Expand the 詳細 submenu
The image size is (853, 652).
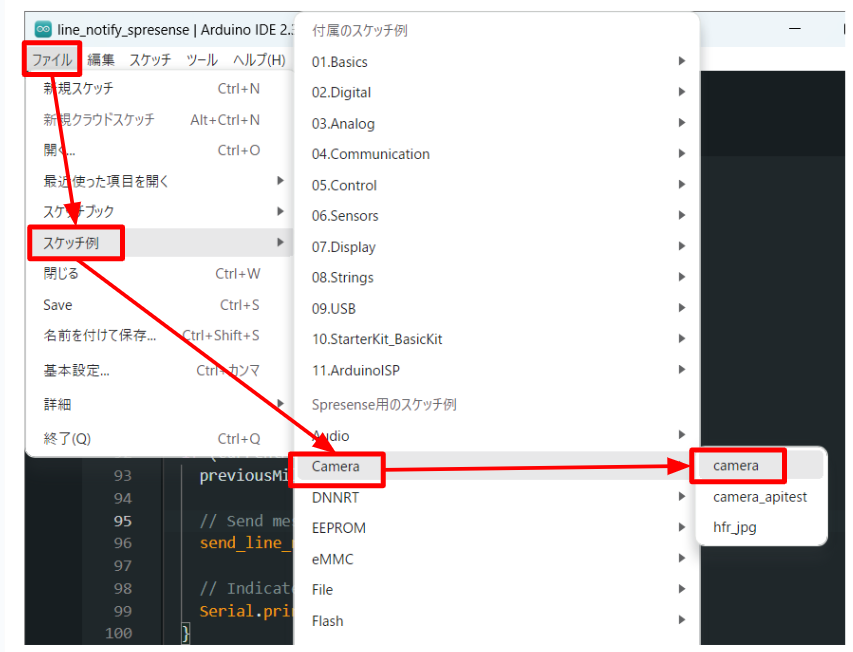57,405
